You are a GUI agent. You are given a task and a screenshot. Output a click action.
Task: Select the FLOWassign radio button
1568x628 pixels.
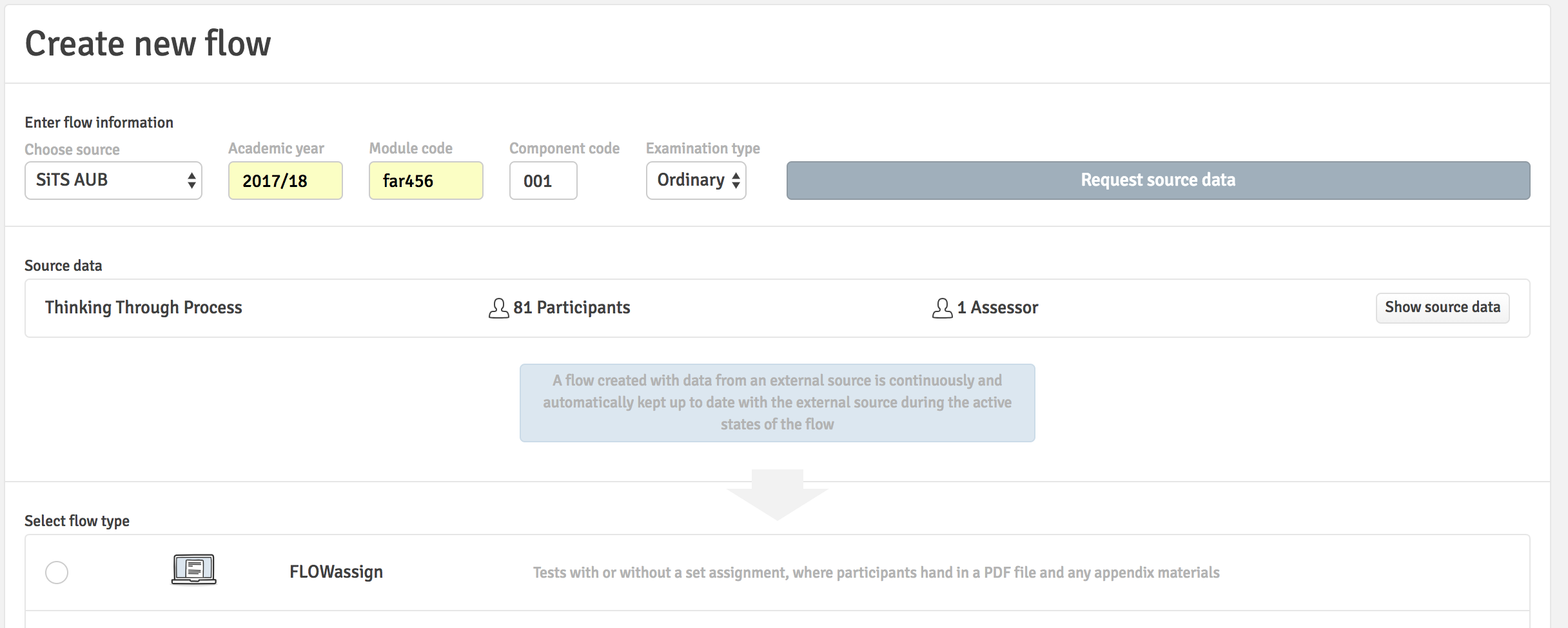click(x=57, y=573)
